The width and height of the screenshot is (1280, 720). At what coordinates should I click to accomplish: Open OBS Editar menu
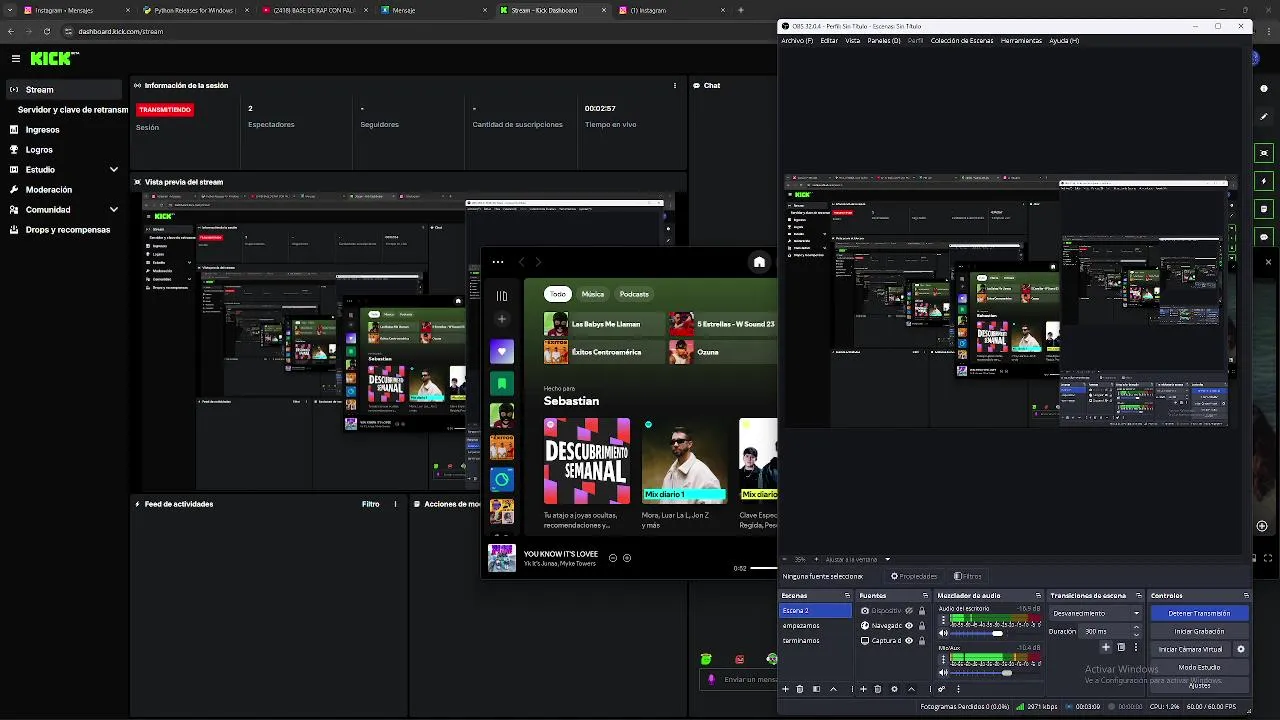click(829, 41)
